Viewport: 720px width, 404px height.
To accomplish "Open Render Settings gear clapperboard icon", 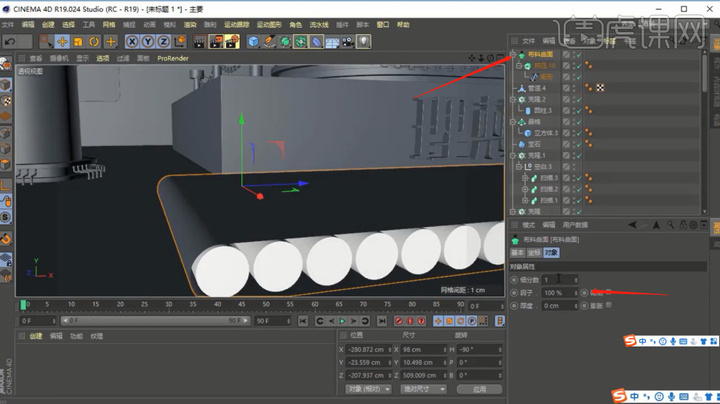I will point(232,42).
